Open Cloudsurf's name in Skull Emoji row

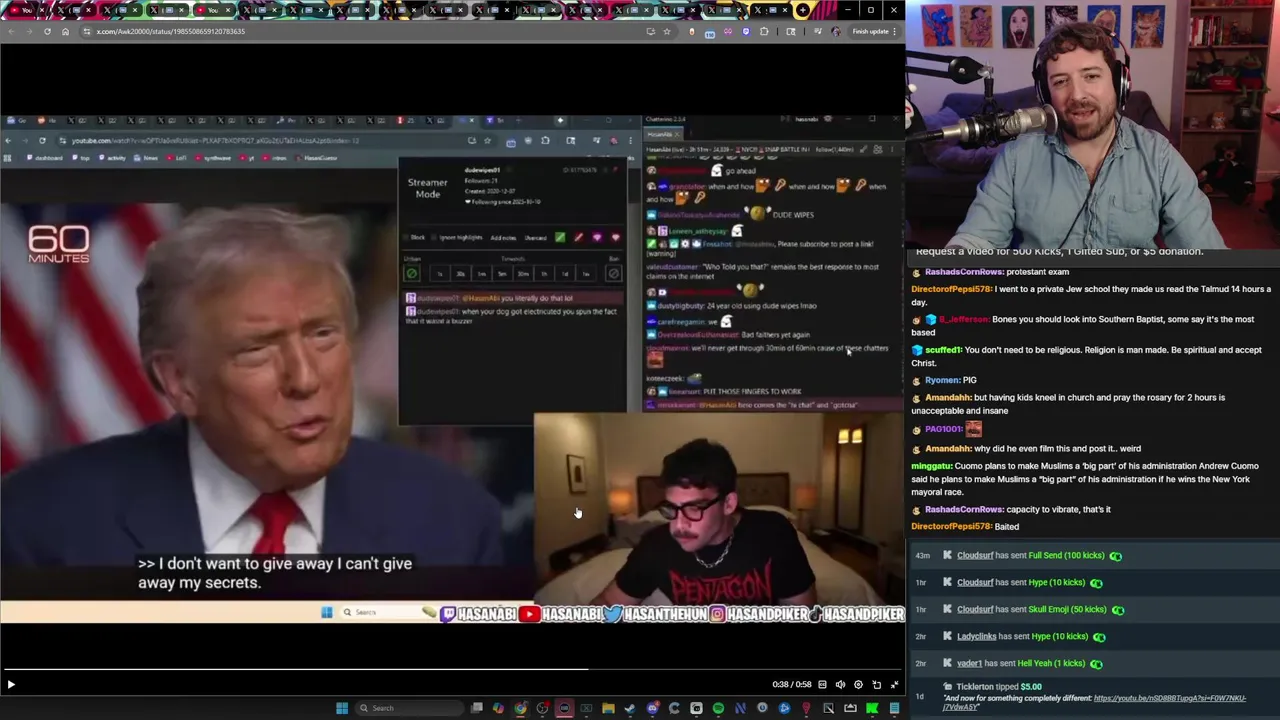click(x=975, y=609)
